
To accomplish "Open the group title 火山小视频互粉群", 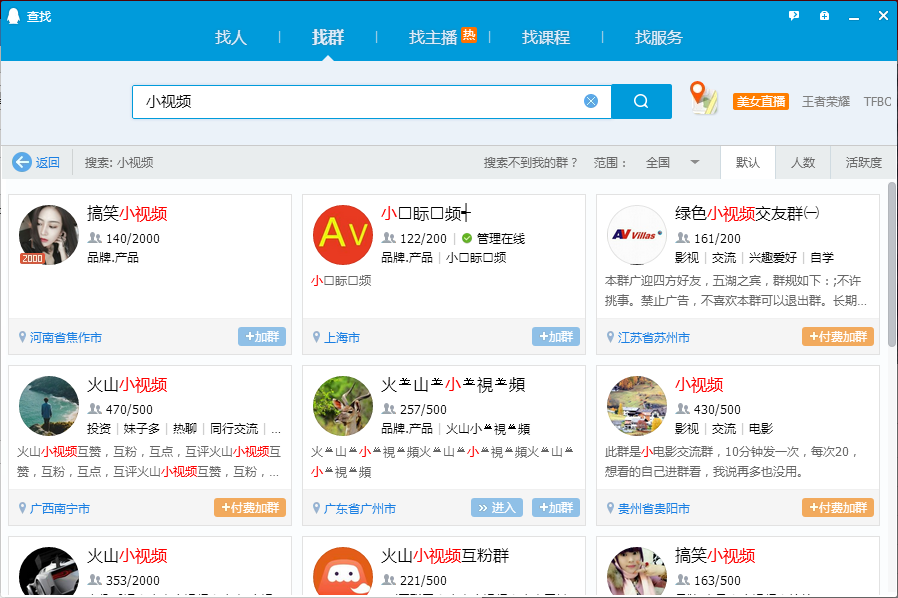I will pos(445,555).
